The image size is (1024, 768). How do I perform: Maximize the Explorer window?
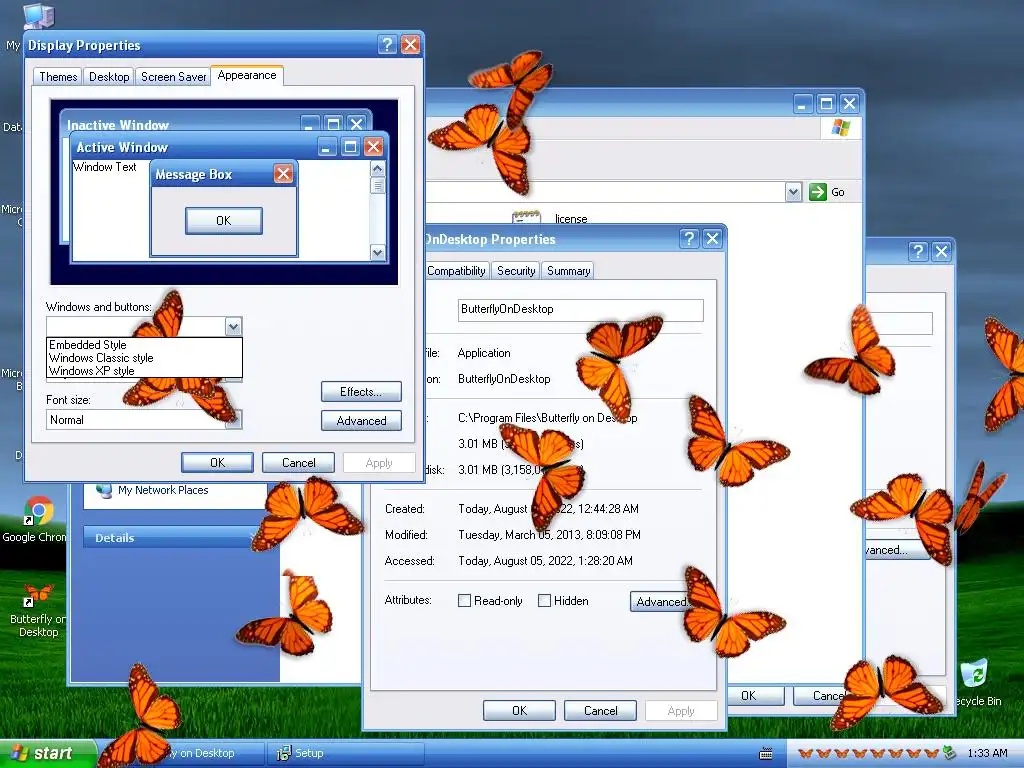click(826, 103)
